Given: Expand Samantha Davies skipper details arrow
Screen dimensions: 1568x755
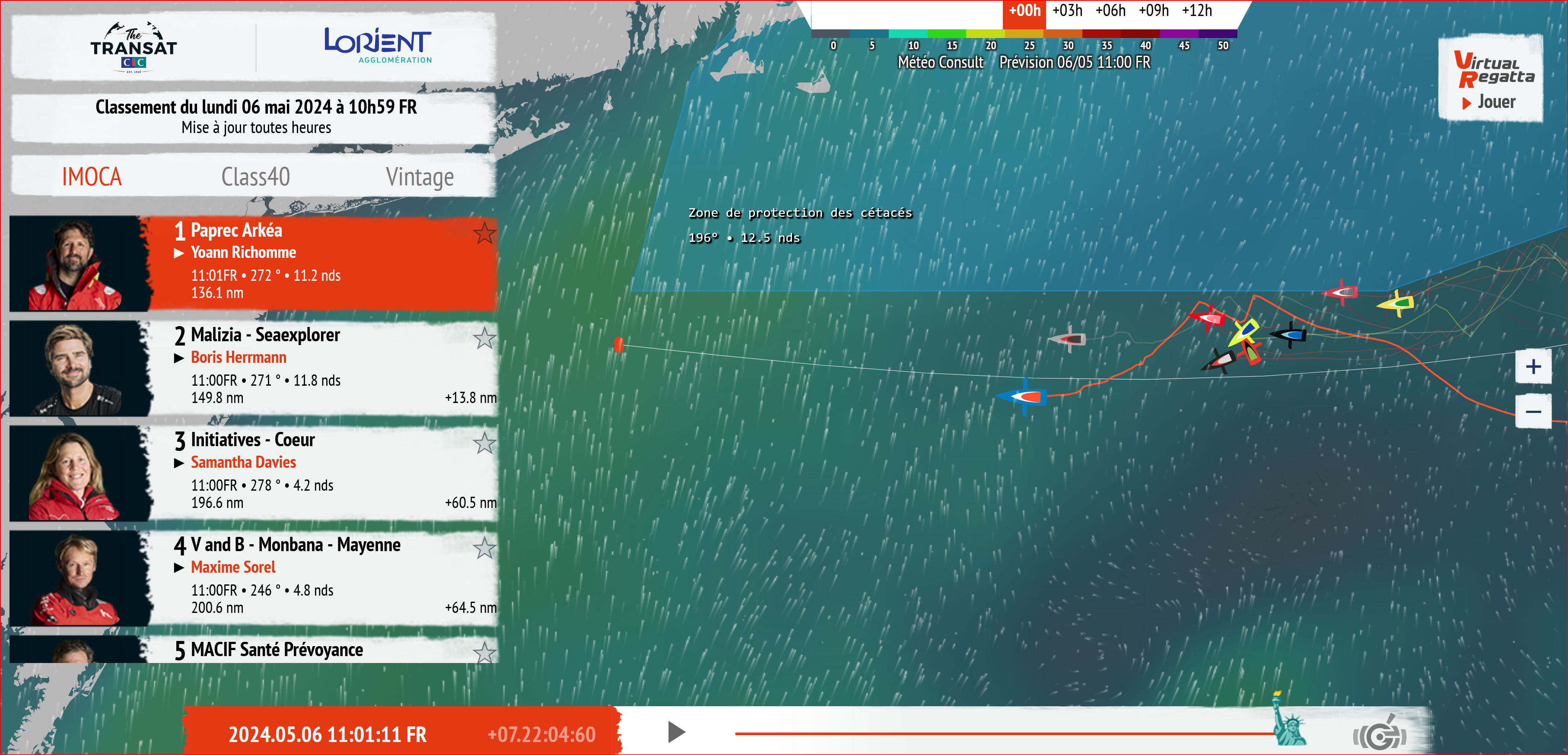Looking at the screenshot, I should click(x=179, y=463).
